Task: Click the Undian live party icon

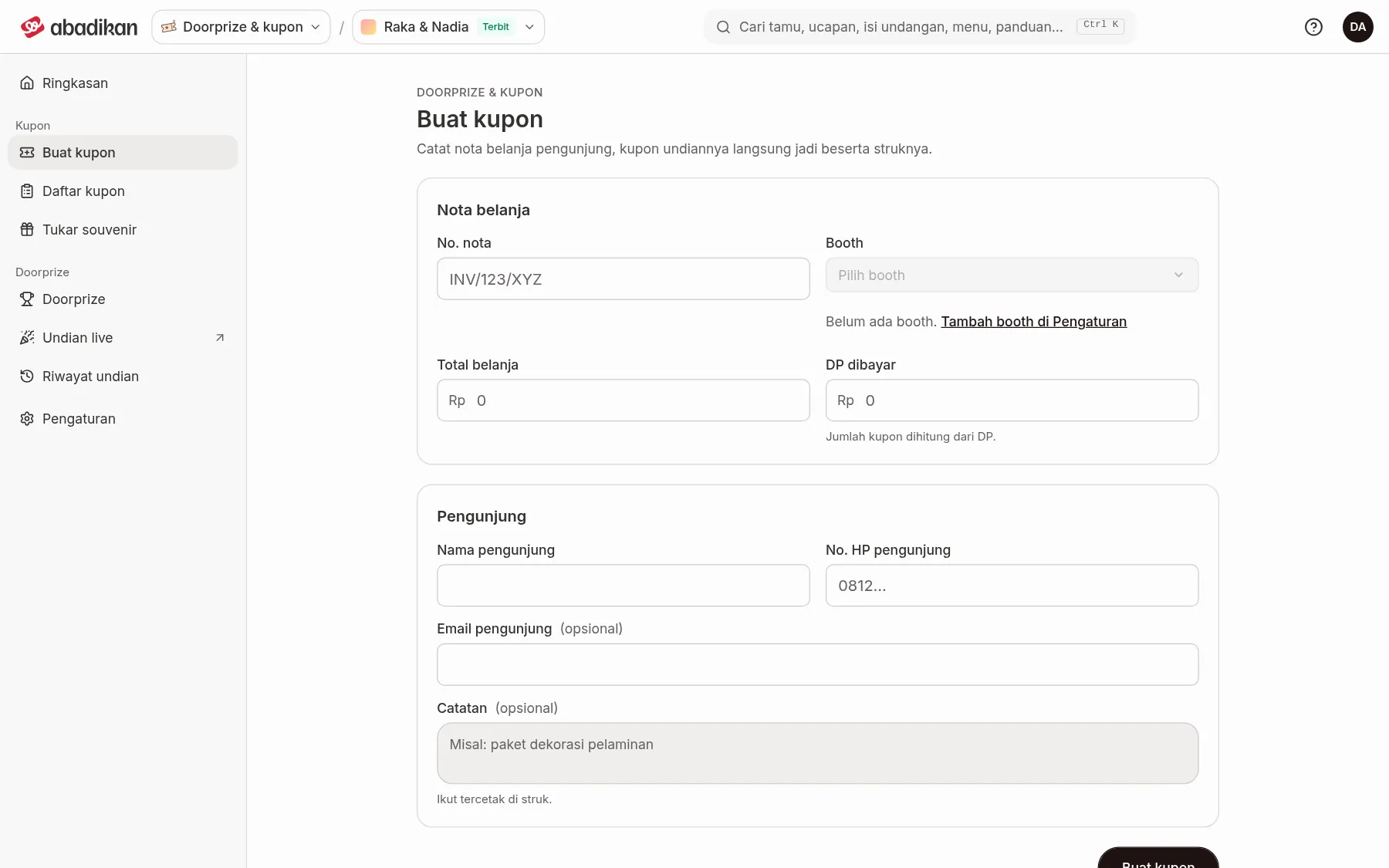Action: tap(27, 337)
